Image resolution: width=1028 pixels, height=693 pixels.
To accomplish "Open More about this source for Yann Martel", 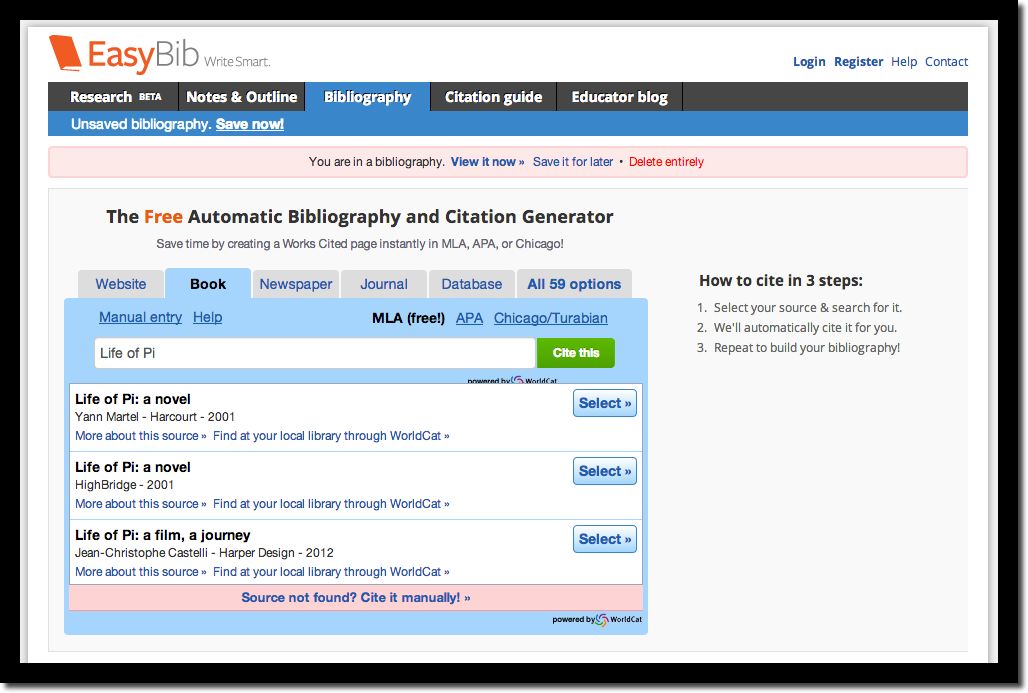I will (x=140, y=436).
